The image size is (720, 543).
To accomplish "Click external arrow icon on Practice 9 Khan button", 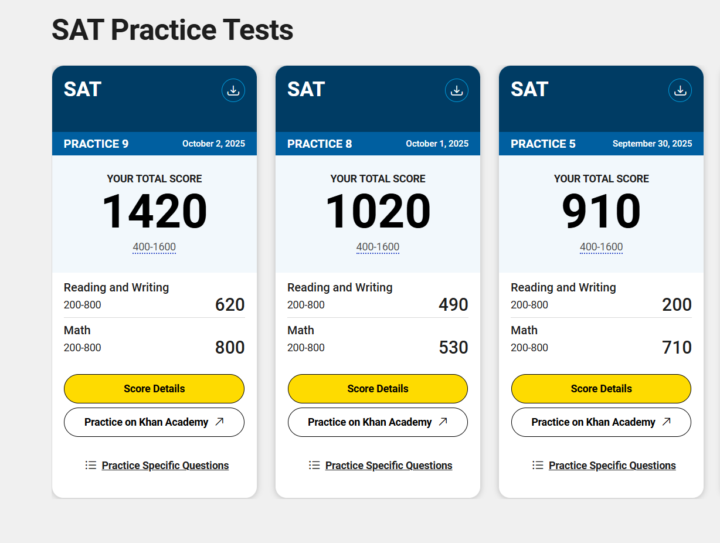I will 220,422.
